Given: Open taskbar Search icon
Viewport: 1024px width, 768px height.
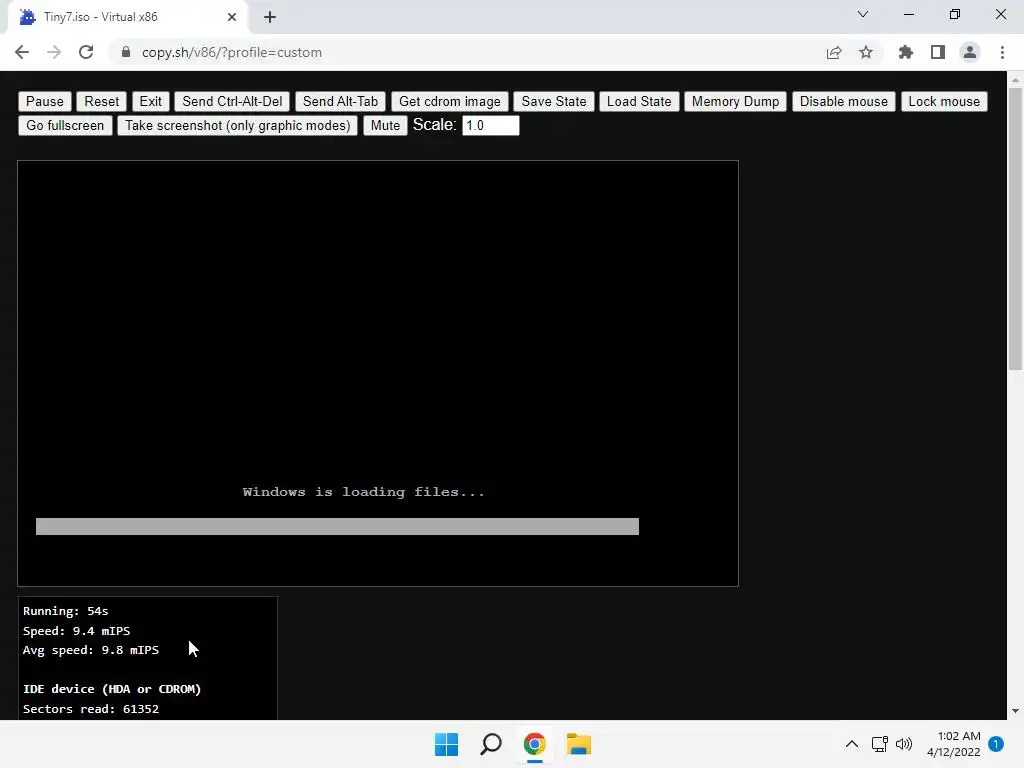Looking at the screenshot, I should click(490, 744).
